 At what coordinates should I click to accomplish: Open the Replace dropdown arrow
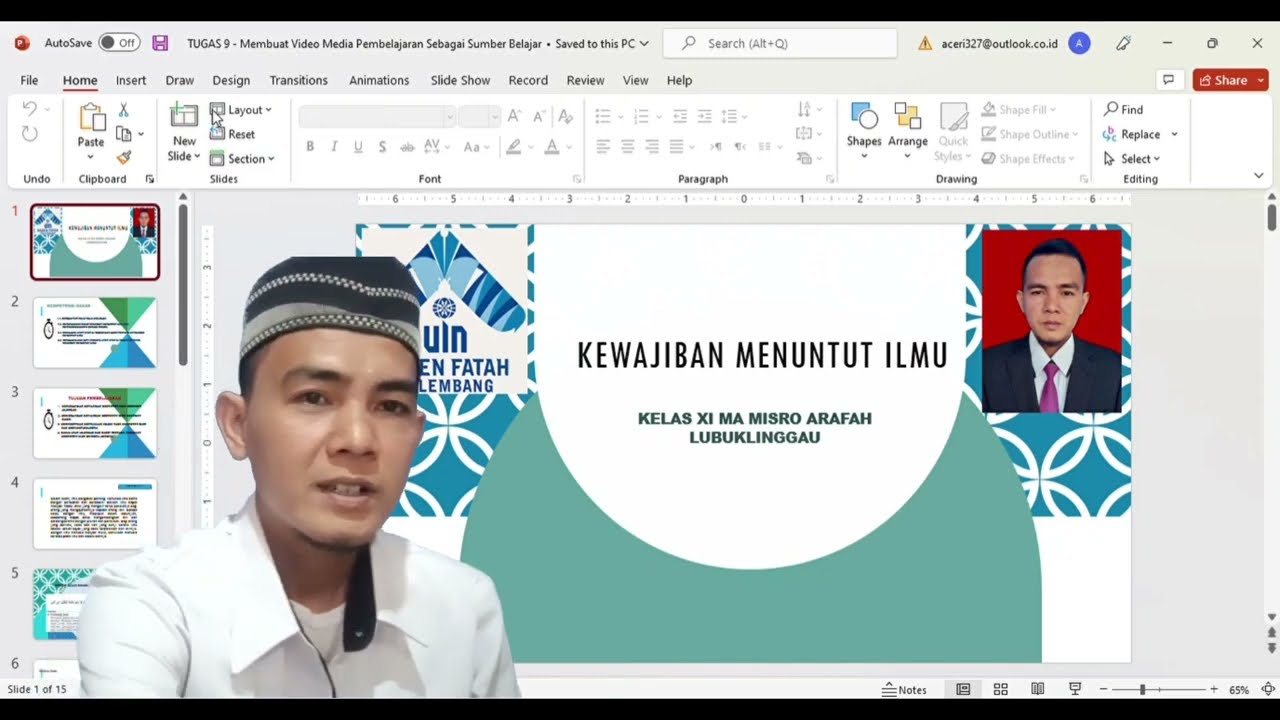point(1175,134)
